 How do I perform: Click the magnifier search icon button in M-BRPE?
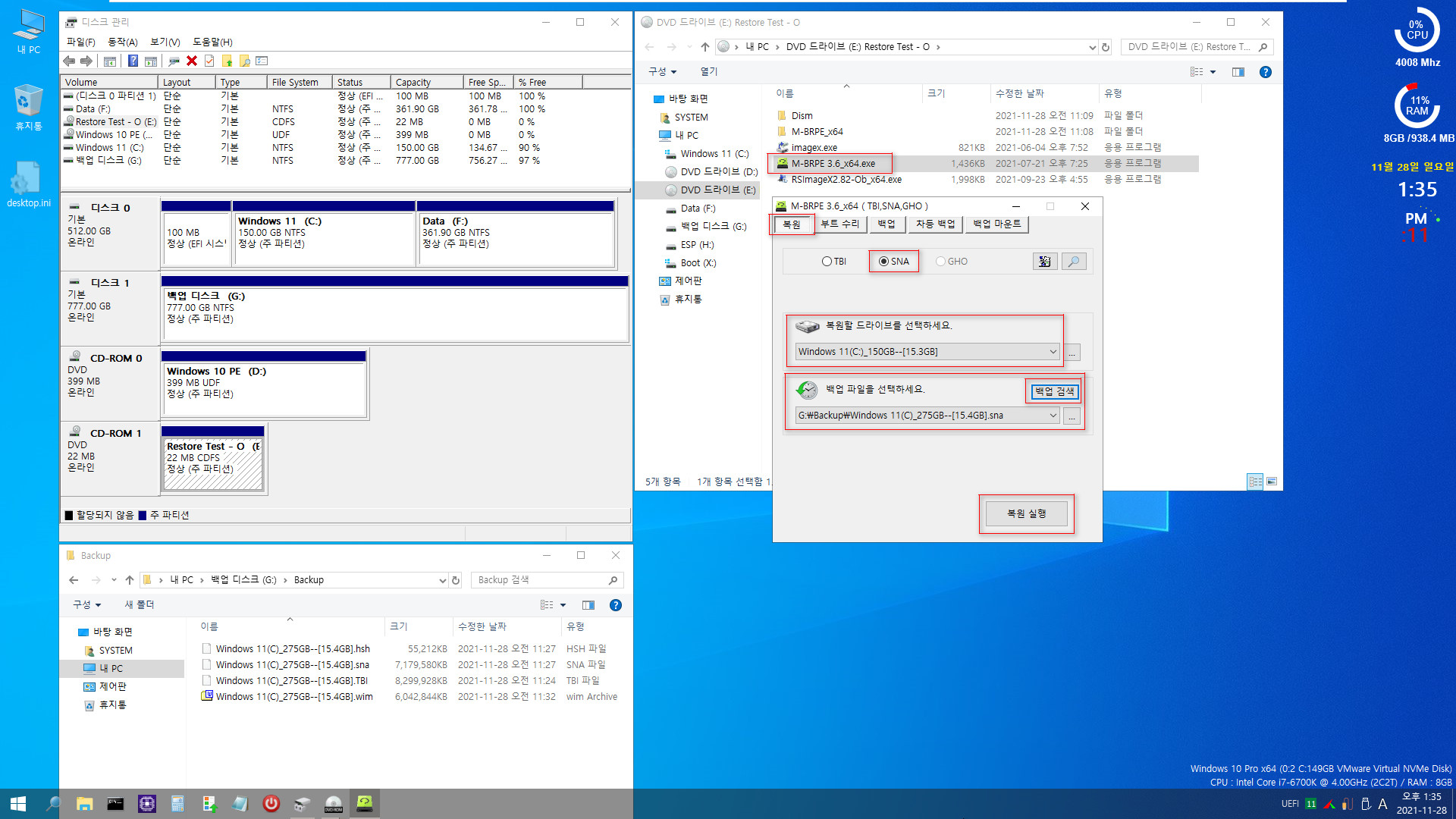coord(1074,262)
